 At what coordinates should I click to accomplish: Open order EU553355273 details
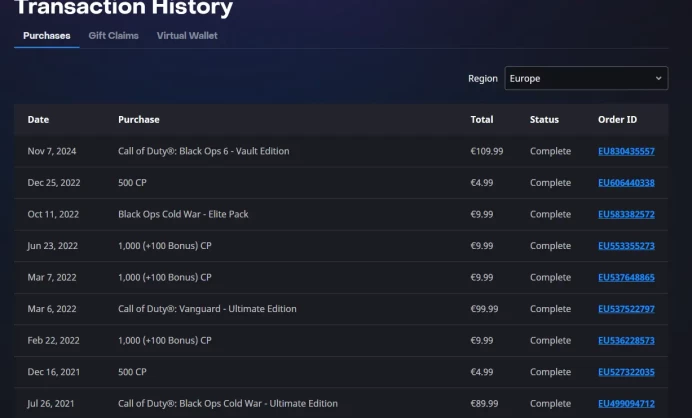pos(626,246)
